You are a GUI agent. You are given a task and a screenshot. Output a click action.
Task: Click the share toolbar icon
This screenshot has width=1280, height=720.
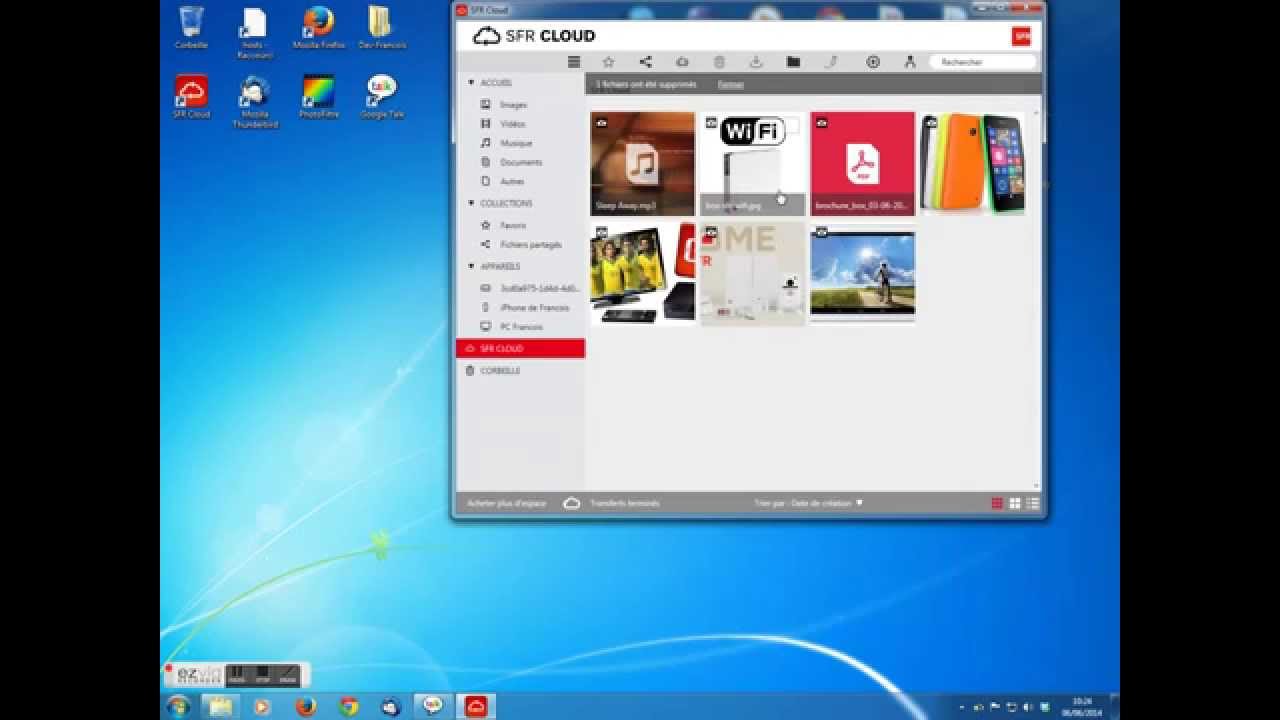(x=645, y=62)
